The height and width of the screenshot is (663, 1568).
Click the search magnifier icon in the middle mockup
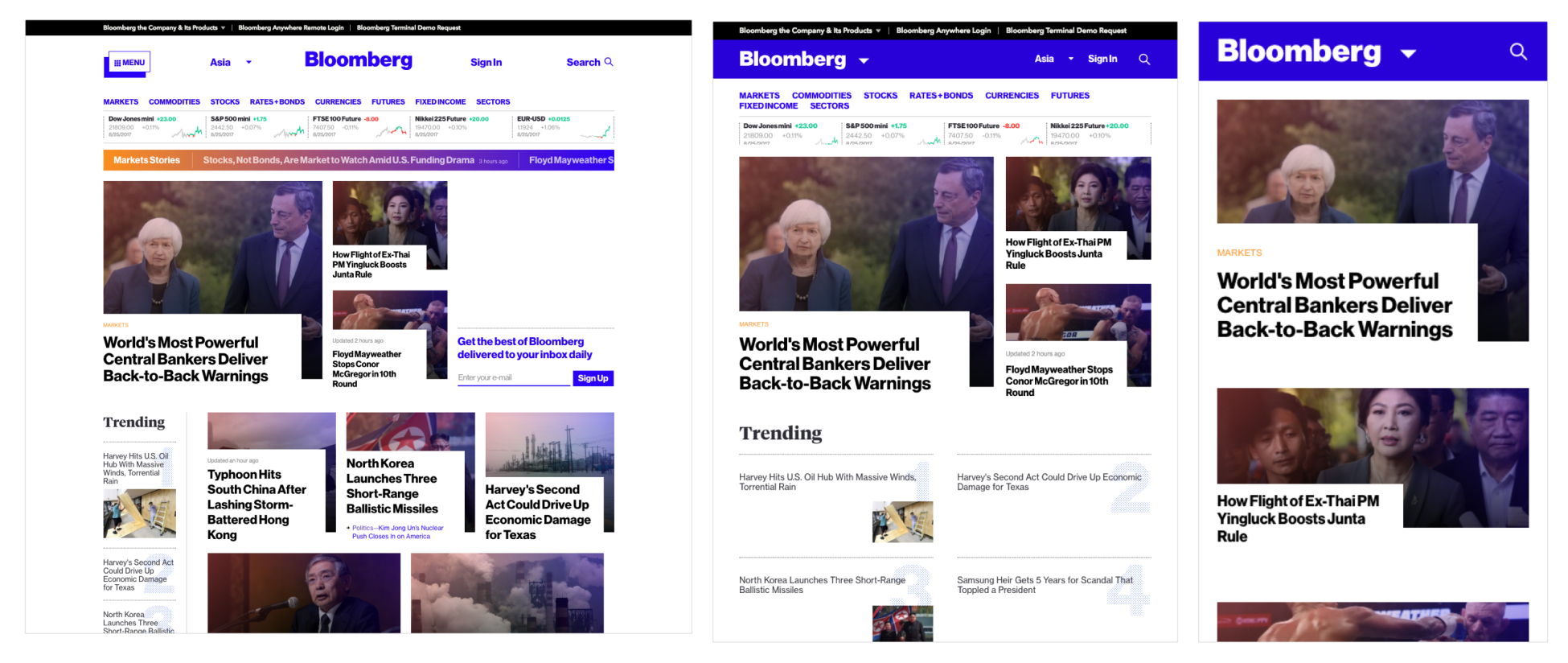[1144, 60]
